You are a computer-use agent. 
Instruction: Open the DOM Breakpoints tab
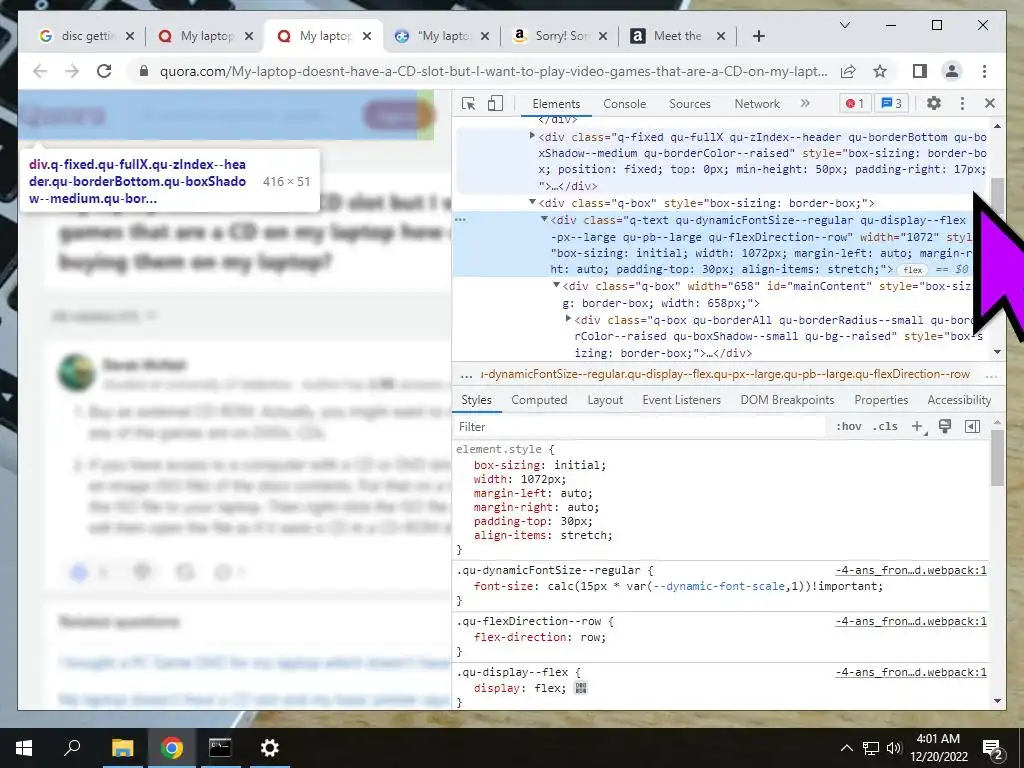[787, 400]
